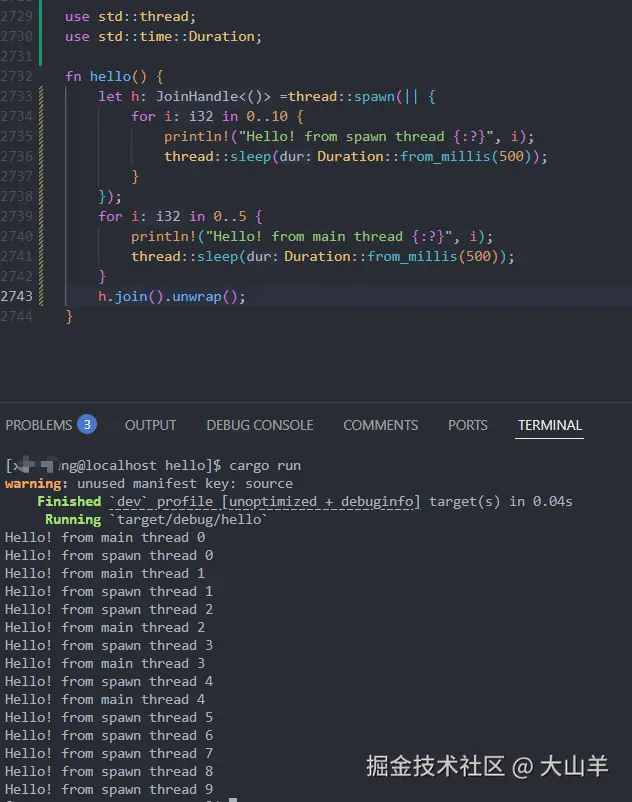The image size is (632, 802).
Task: Click line number 2732 beside fn hello
Action: point(17,77)
